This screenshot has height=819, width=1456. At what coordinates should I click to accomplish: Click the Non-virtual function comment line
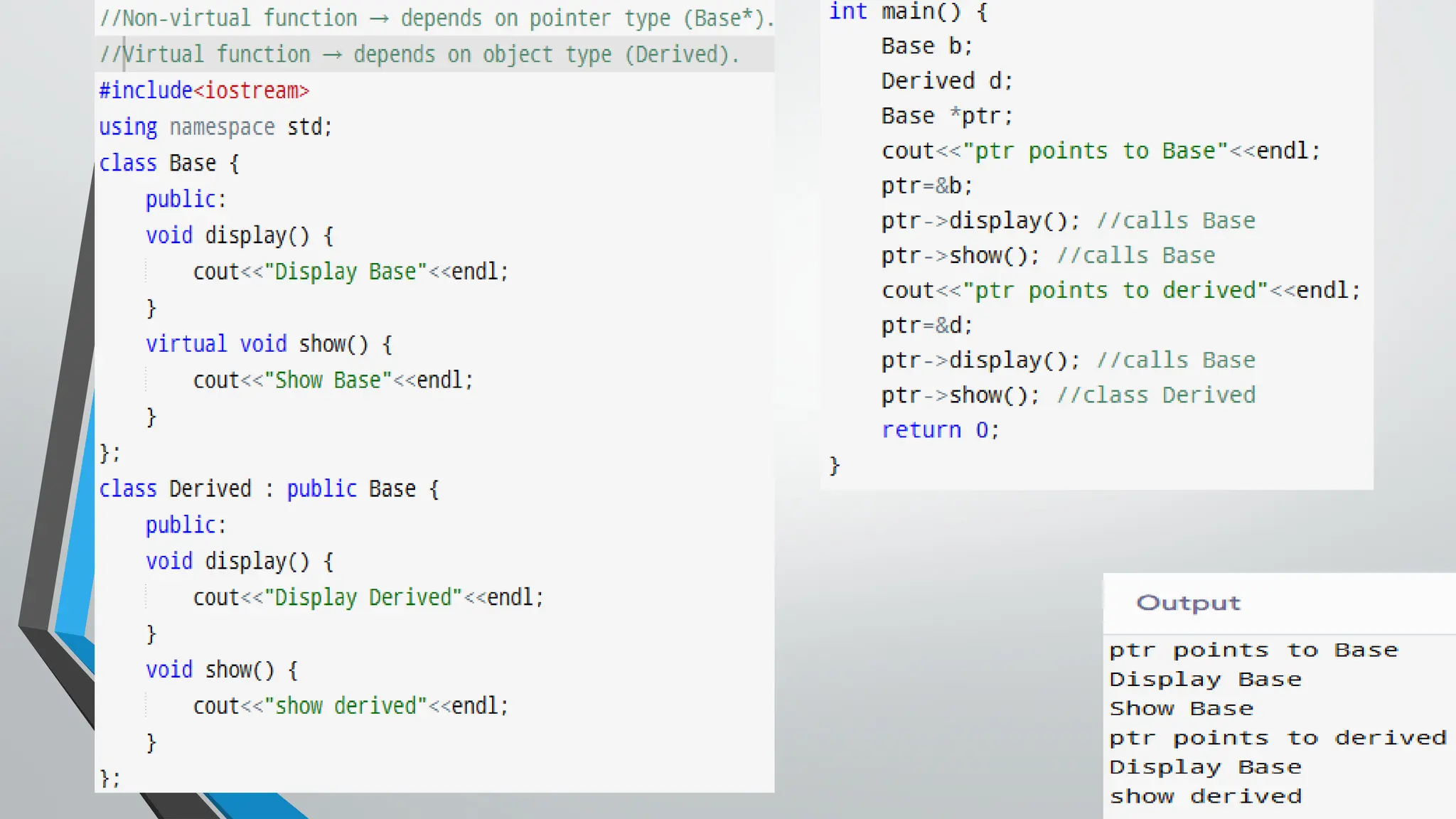click(436, 18)
